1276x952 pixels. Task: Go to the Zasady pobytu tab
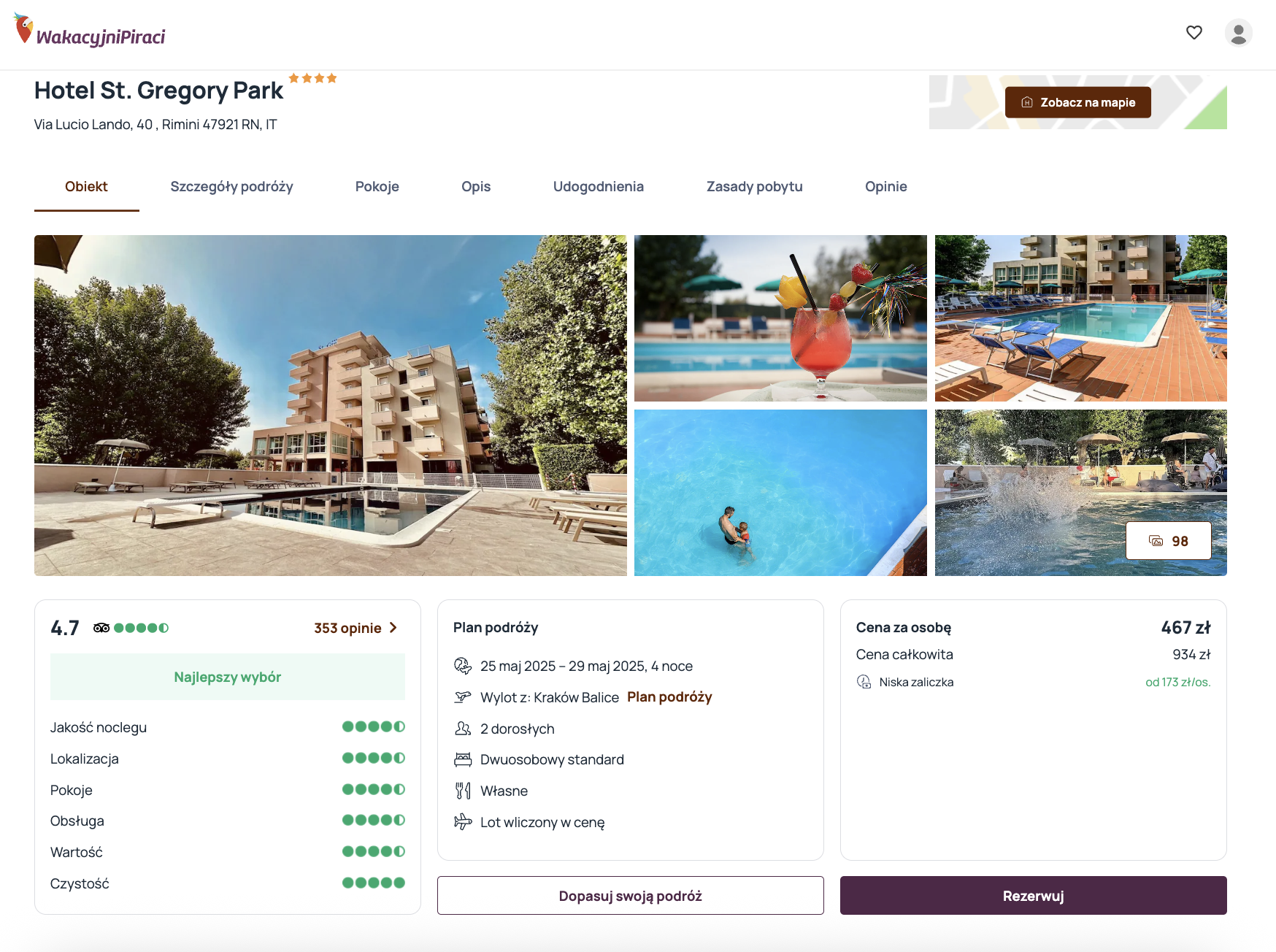point(754,187)
